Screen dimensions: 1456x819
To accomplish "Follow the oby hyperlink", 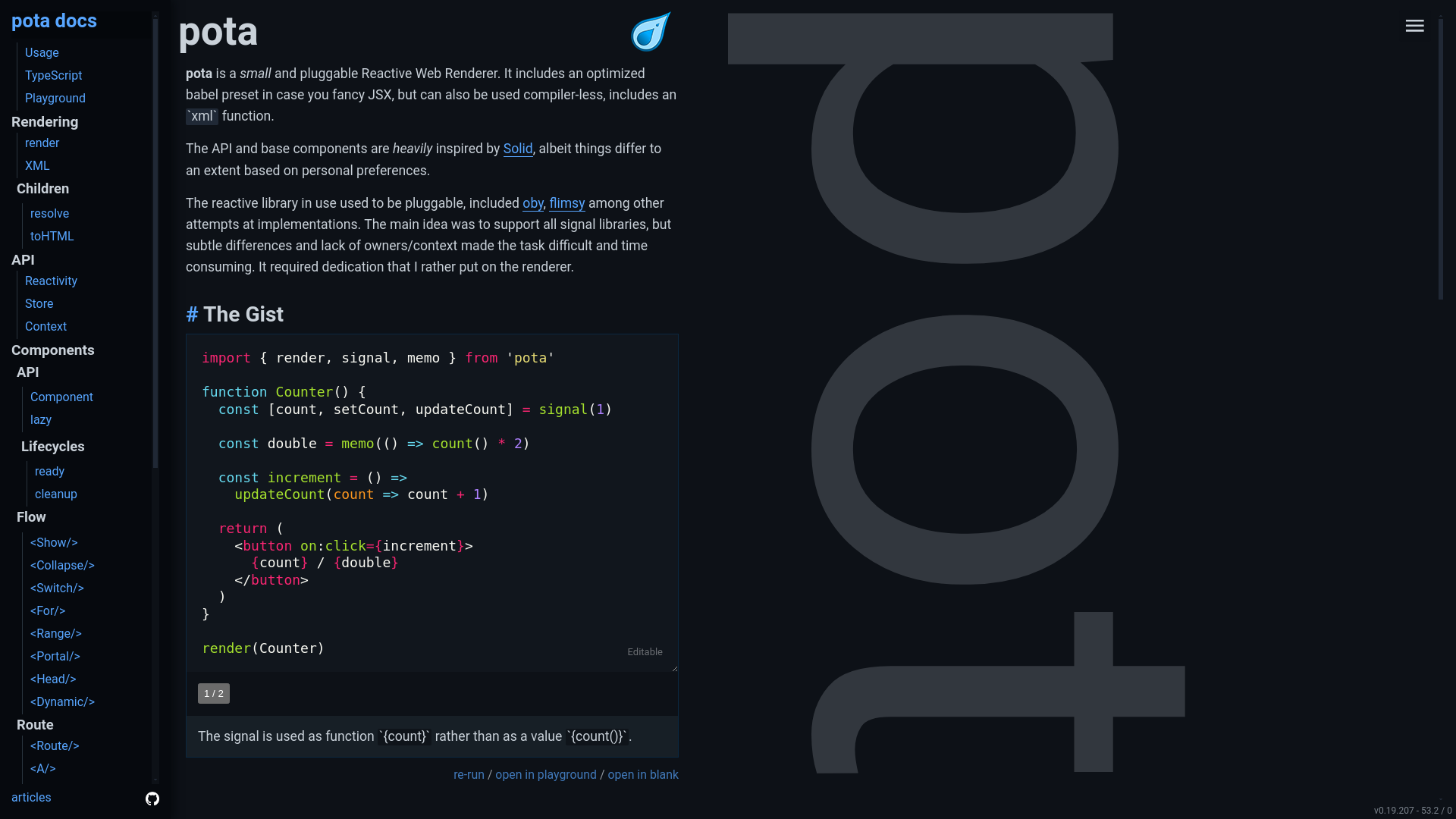I will pos(533,203).
